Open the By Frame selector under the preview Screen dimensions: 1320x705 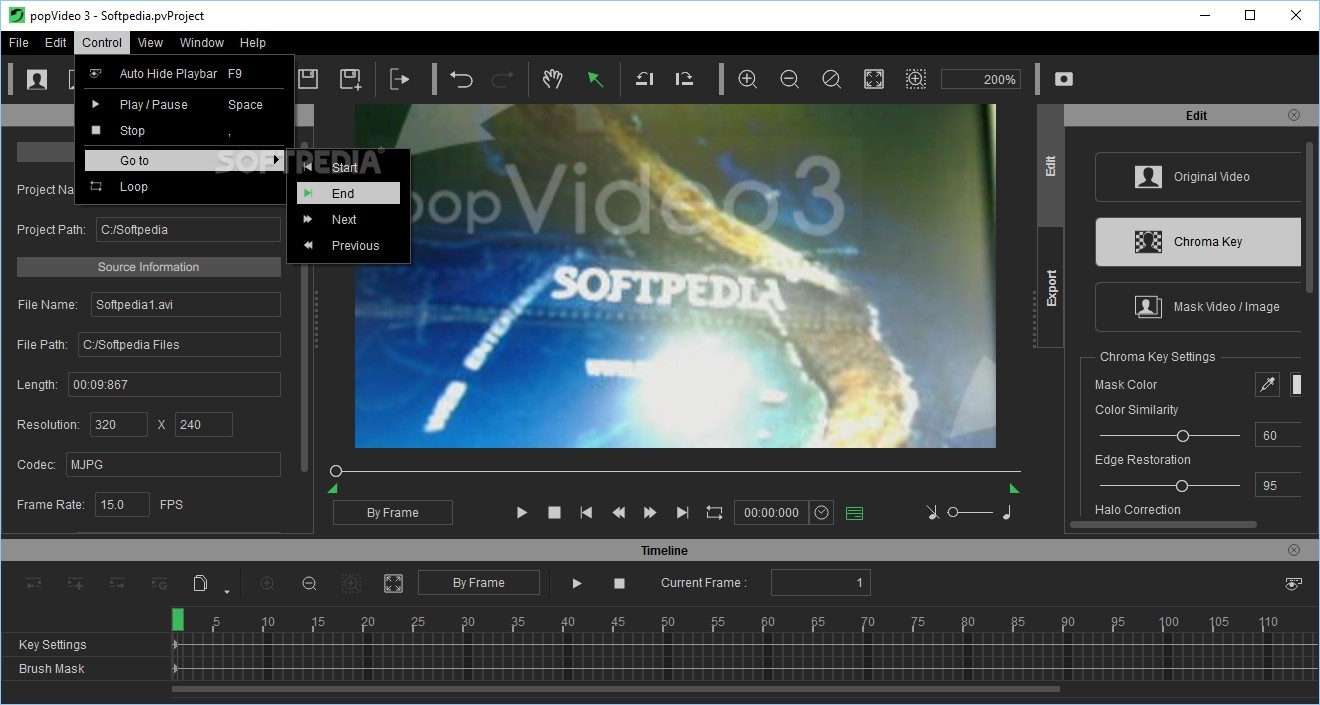[x=393, y=513]
